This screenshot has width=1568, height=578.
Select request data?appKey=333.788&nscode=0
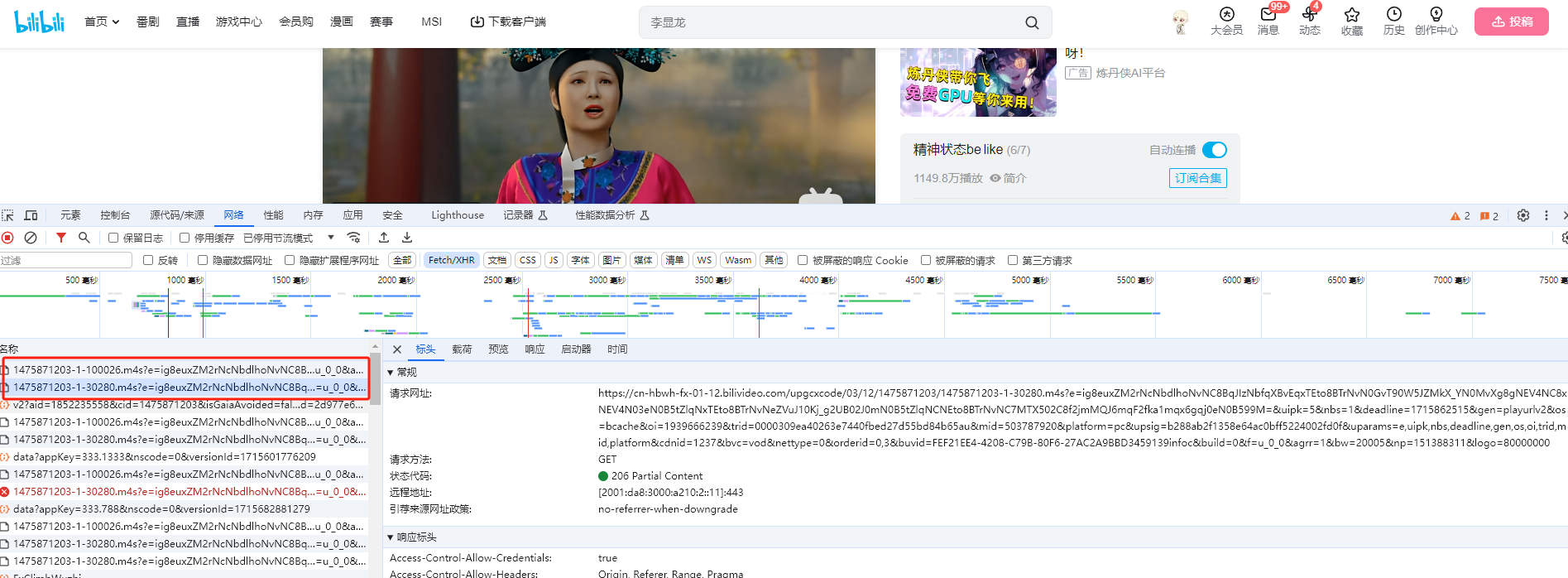(x=185, y=509)
